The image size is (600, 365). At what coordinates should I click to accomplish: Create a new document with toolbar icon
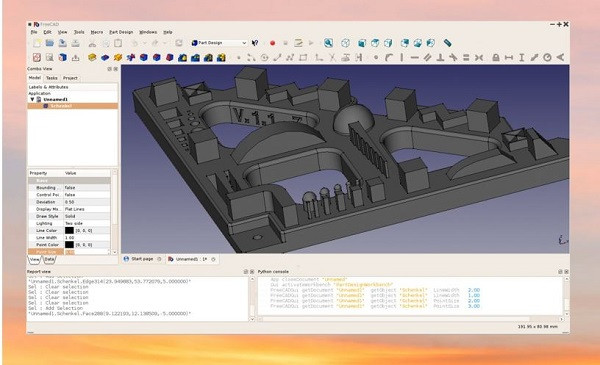coord(37,43)
